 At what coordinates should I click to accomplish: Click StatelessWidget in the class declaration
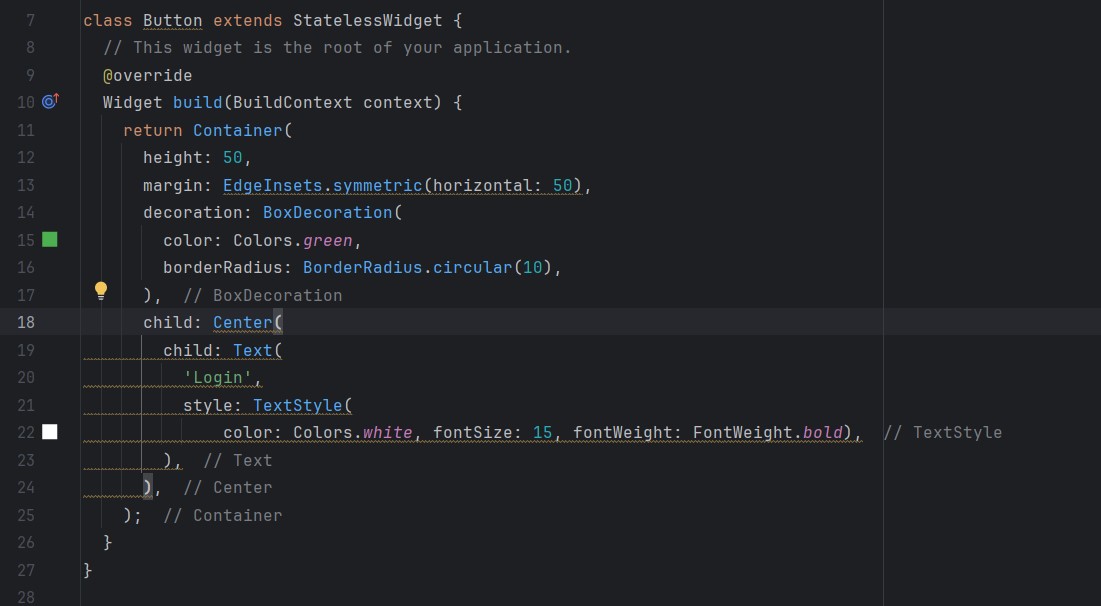tap(368, 21)
